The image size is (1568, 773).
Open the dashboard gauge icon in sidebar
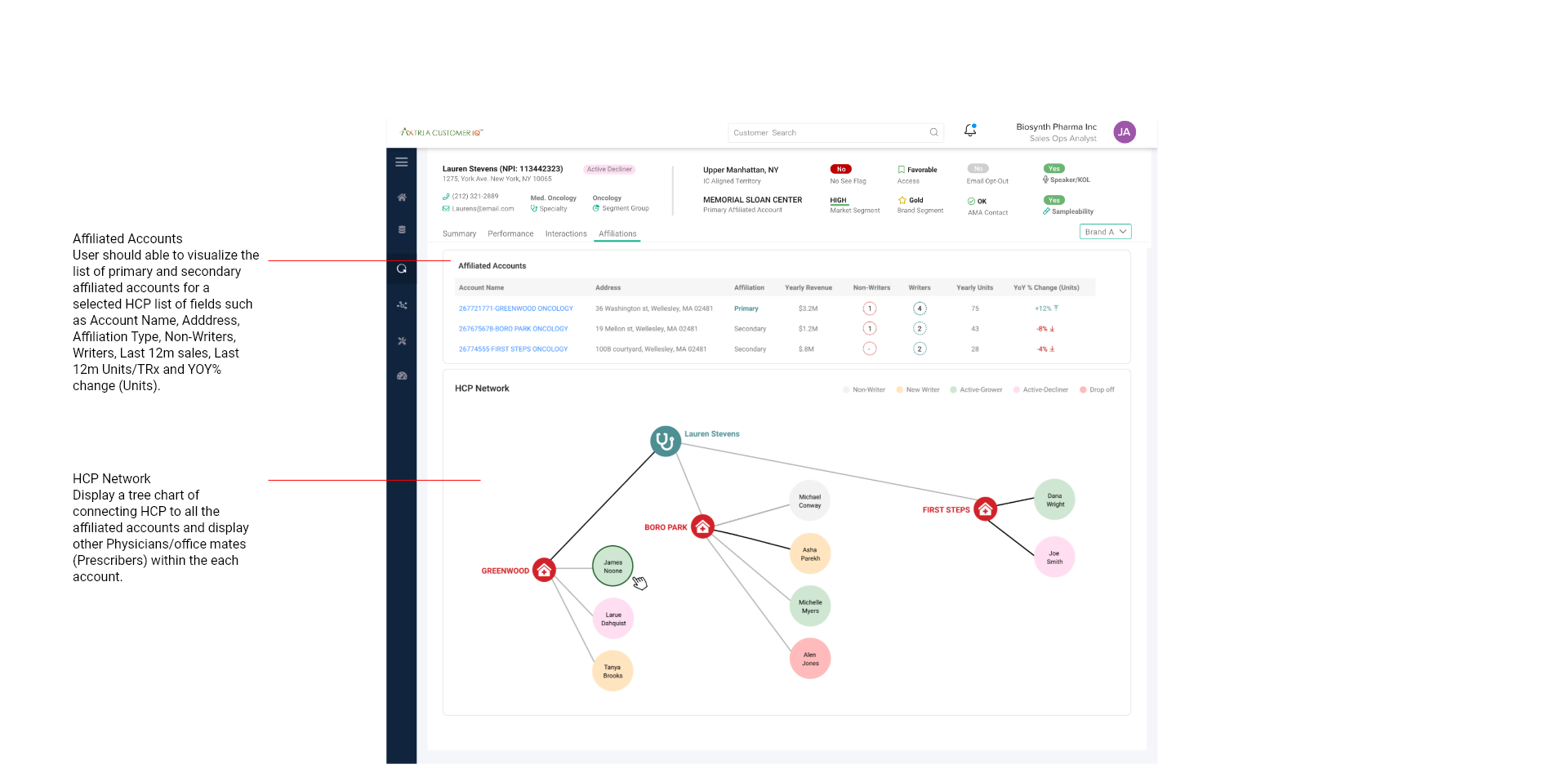tap(401, 376)
